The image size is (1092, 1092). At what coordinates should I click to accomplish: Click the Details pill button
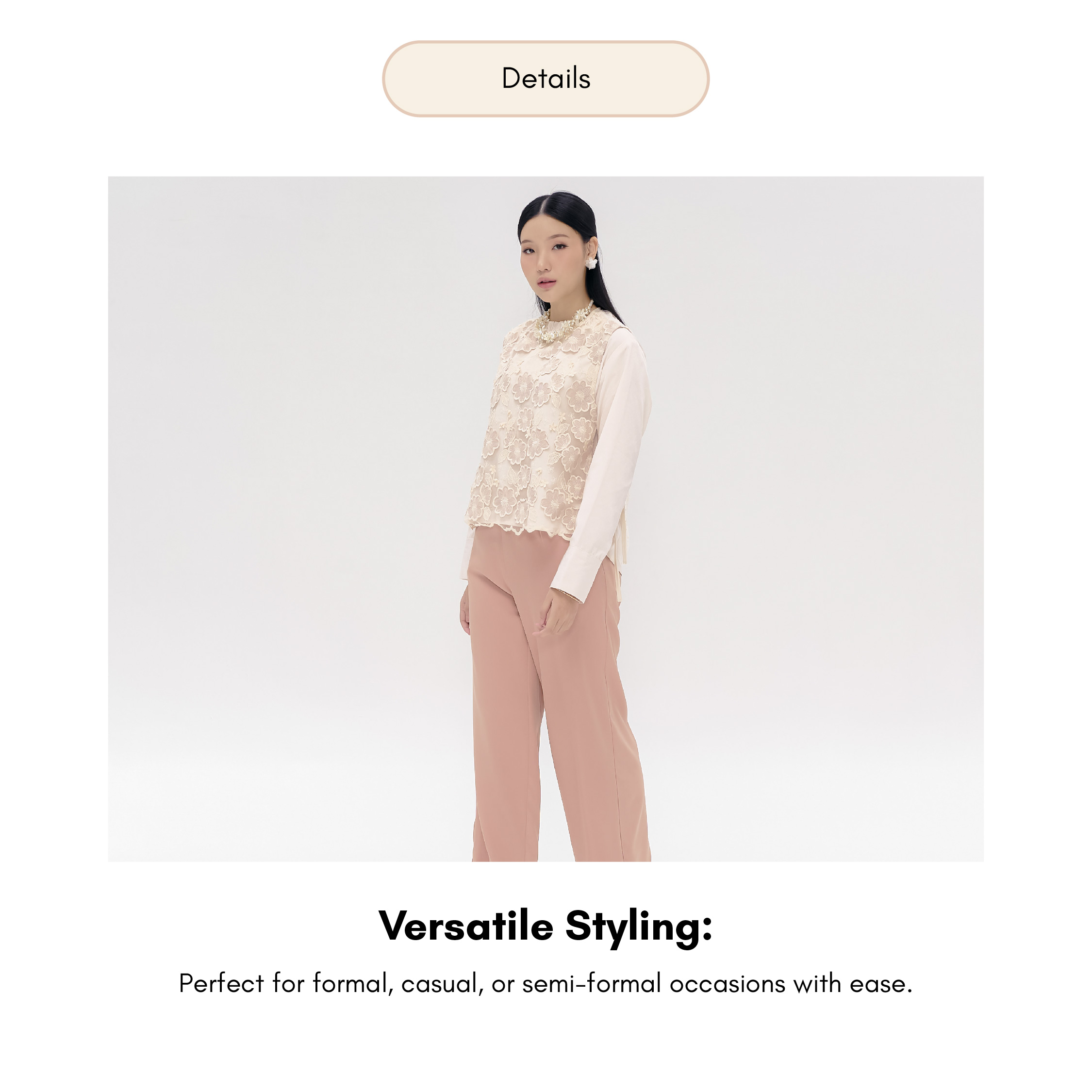(546, 79)
